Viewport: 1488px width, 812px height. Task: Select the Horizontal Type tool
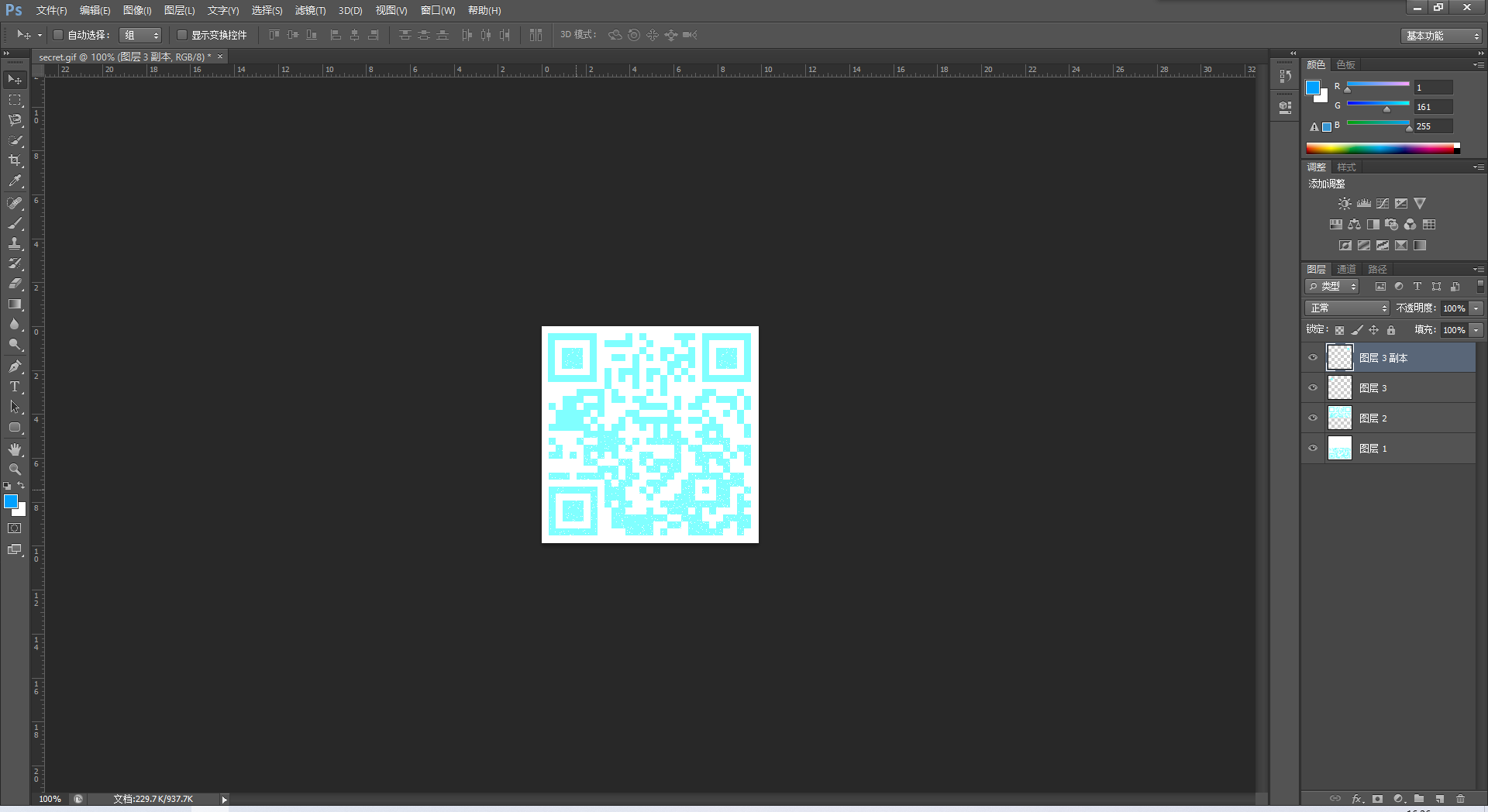point(15,387)
